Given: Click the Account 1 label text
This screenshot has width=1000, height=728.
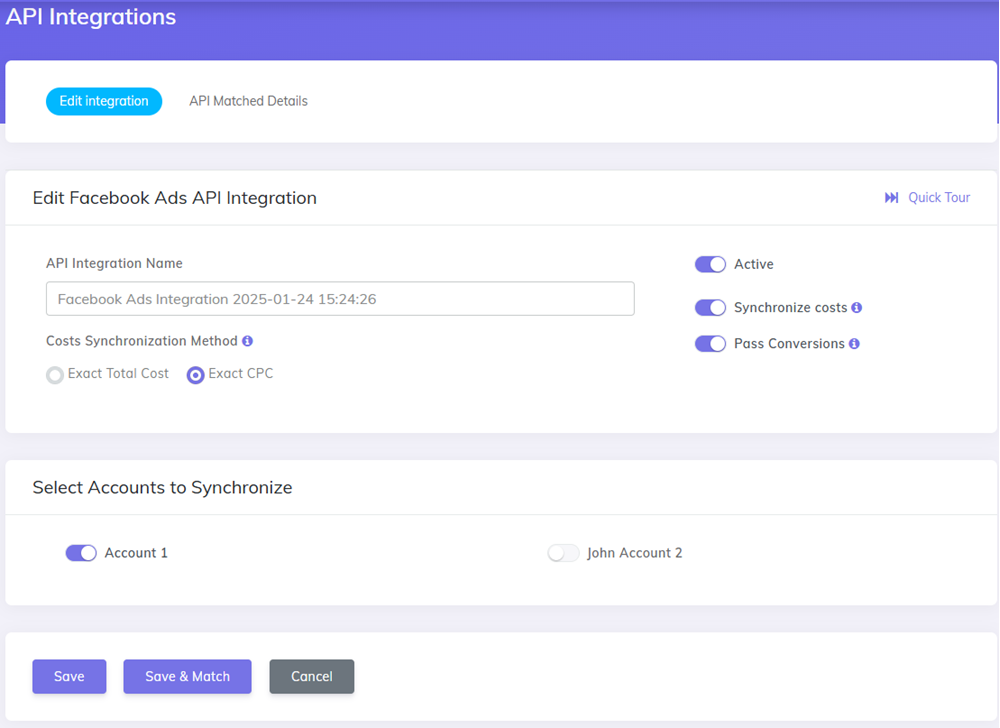Looking at the screenshot, I should coord(136,553).
